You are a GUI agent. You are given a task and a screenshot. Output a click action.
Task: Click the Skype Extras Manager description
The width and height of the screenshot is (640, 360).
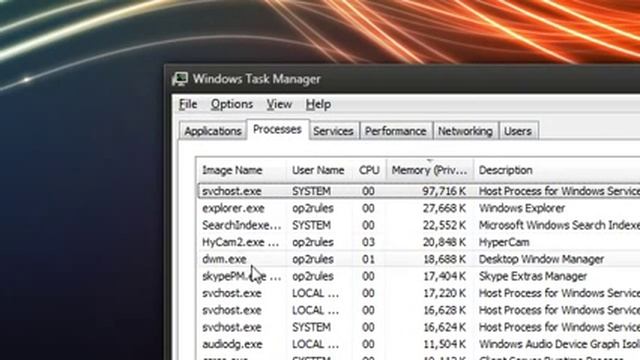pos(533,276)
